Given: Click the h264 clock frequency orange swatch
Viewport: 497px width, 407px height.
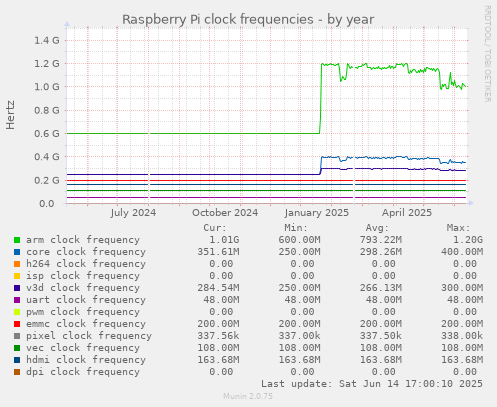Looking at the screenshot, I should click(x=17, y=264).
